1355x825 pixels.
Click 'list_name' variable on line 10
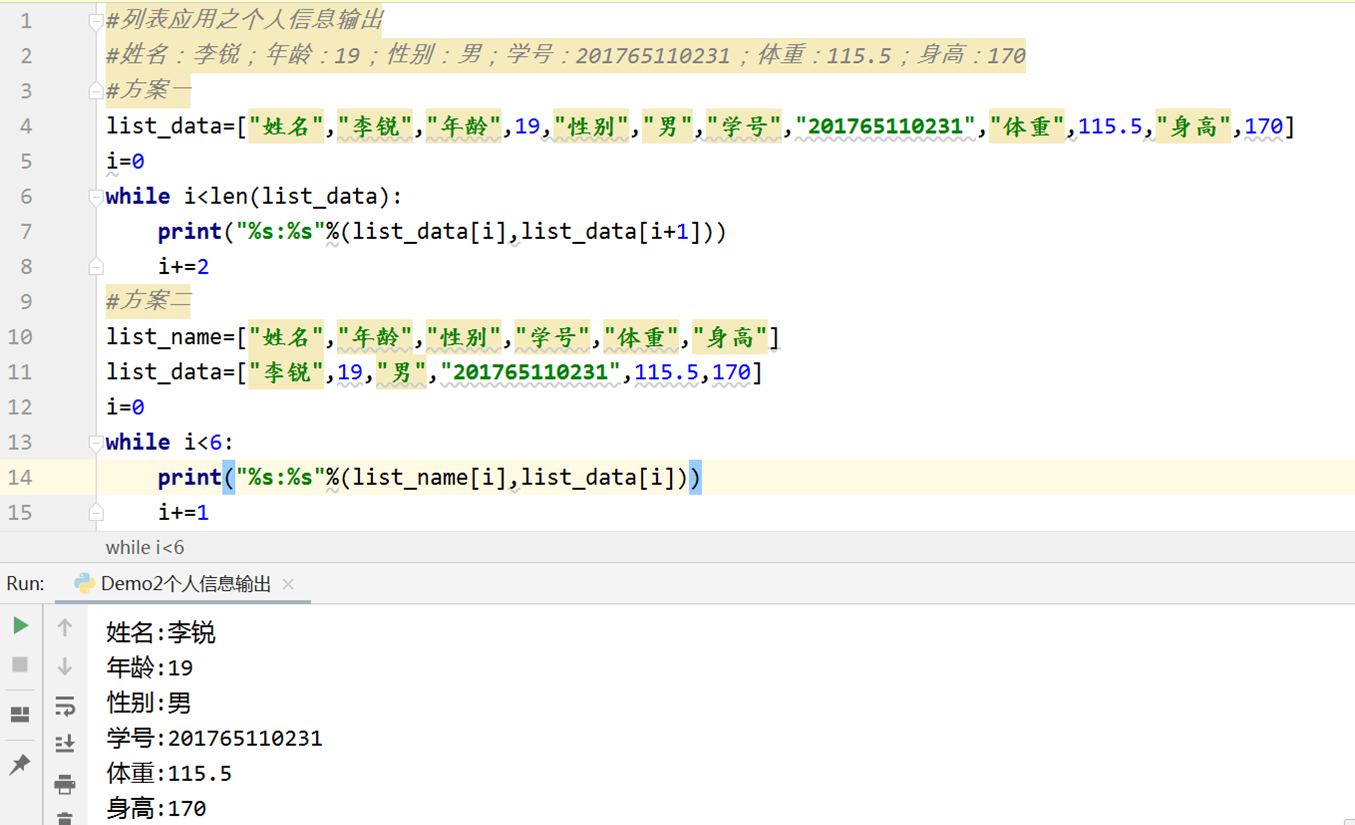pyautogui.click(x=165, y=338)
